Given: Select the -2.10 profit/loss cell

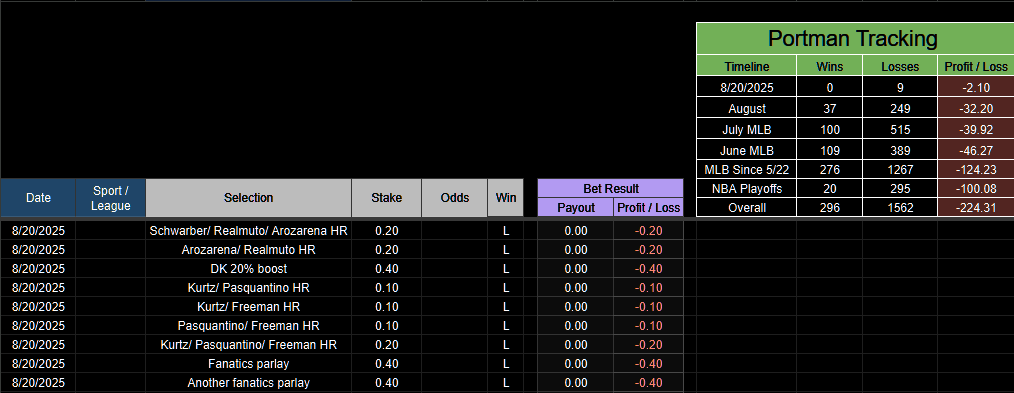Looking at the screenshot, I should [976, 87].
